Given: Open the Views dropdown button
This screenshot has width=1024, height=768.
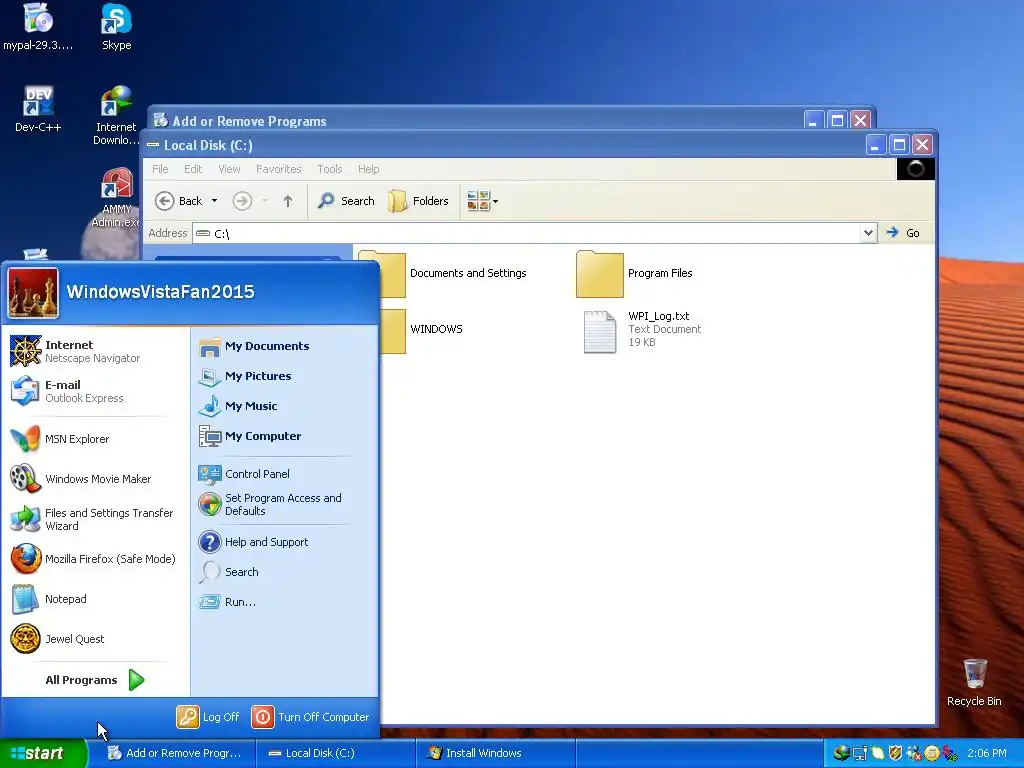Looking at the screenshot, I should pos(483,201).
